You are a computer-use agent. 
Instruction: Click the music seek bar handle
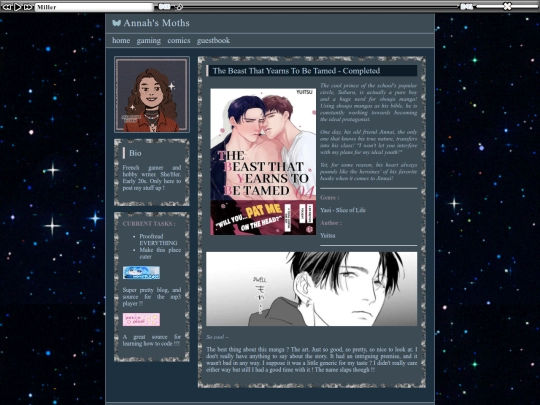pos(179,7)
